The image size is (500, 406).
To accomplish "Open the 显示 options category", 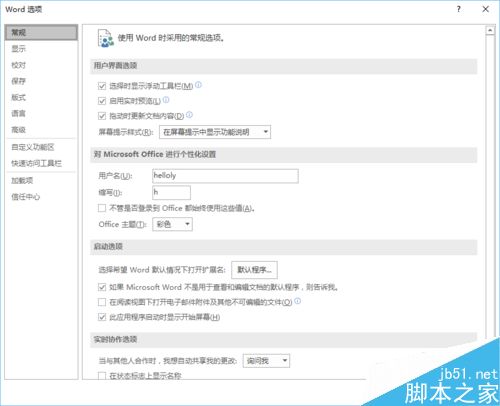I will point(19,49).
